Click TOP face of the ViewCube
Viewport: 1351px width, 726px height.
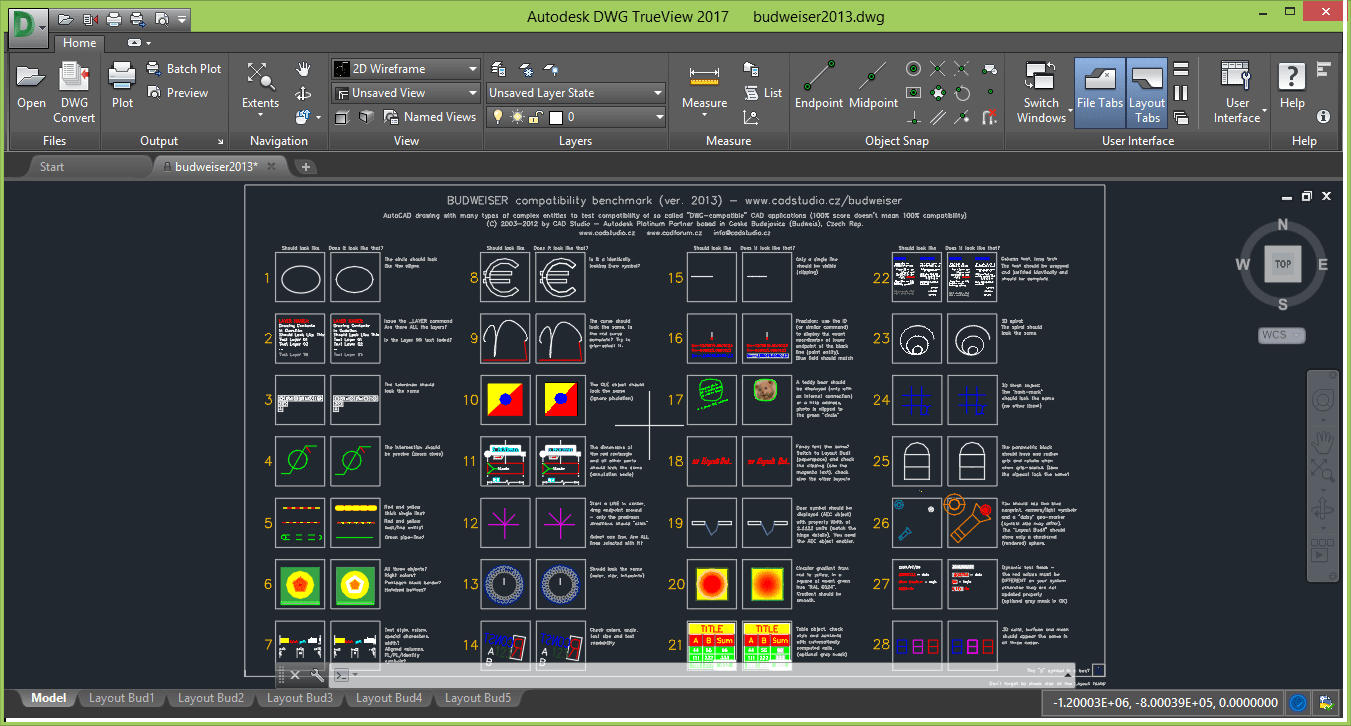point(1283,264)
